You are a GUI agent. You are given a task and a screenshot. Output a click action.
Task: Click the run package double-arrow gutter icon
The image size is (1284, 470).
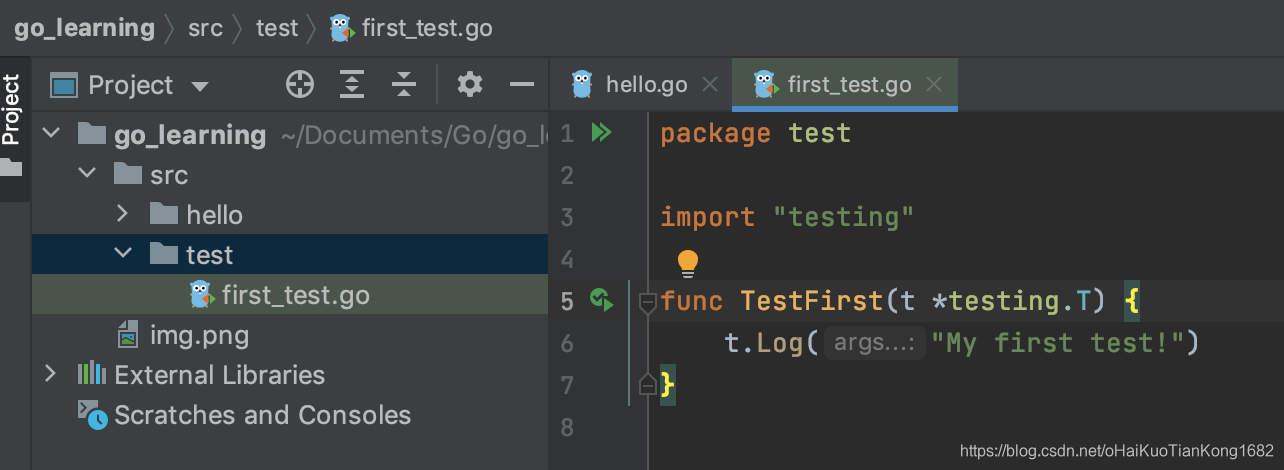601,133
